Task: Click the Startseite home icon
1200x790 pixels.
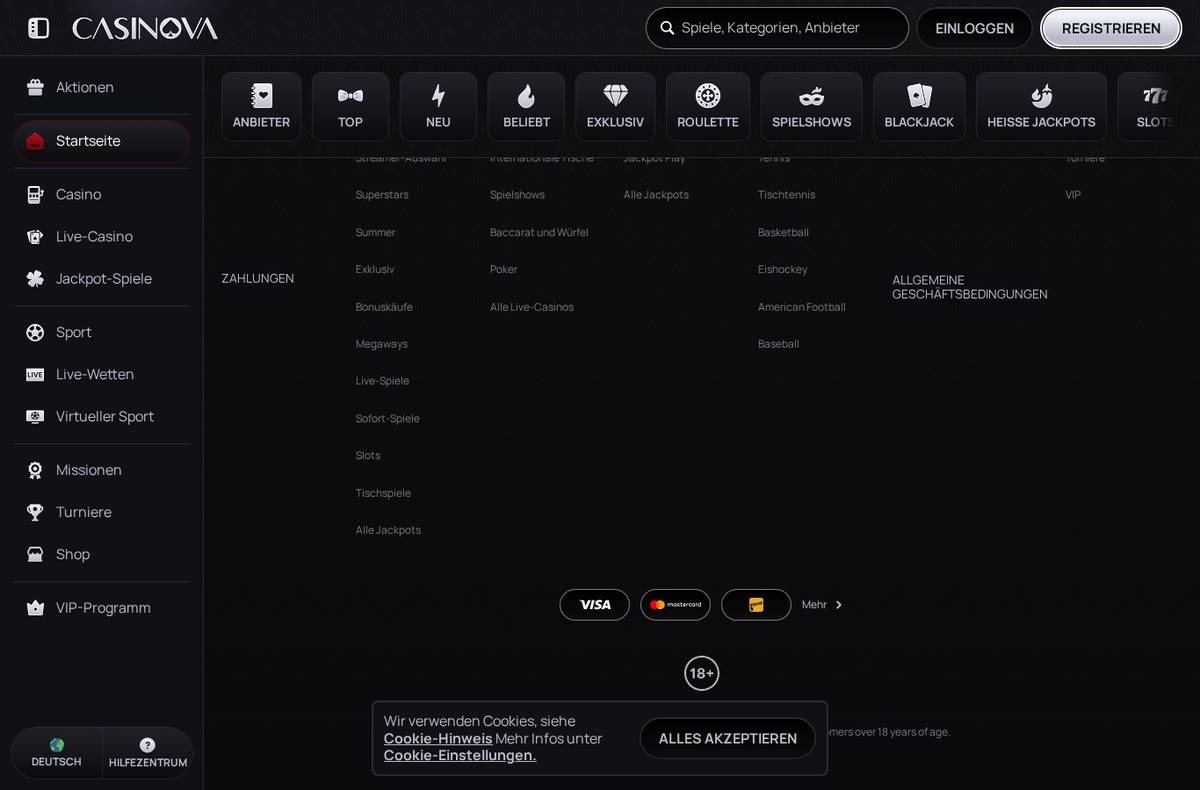Action: tap(35, 141)
